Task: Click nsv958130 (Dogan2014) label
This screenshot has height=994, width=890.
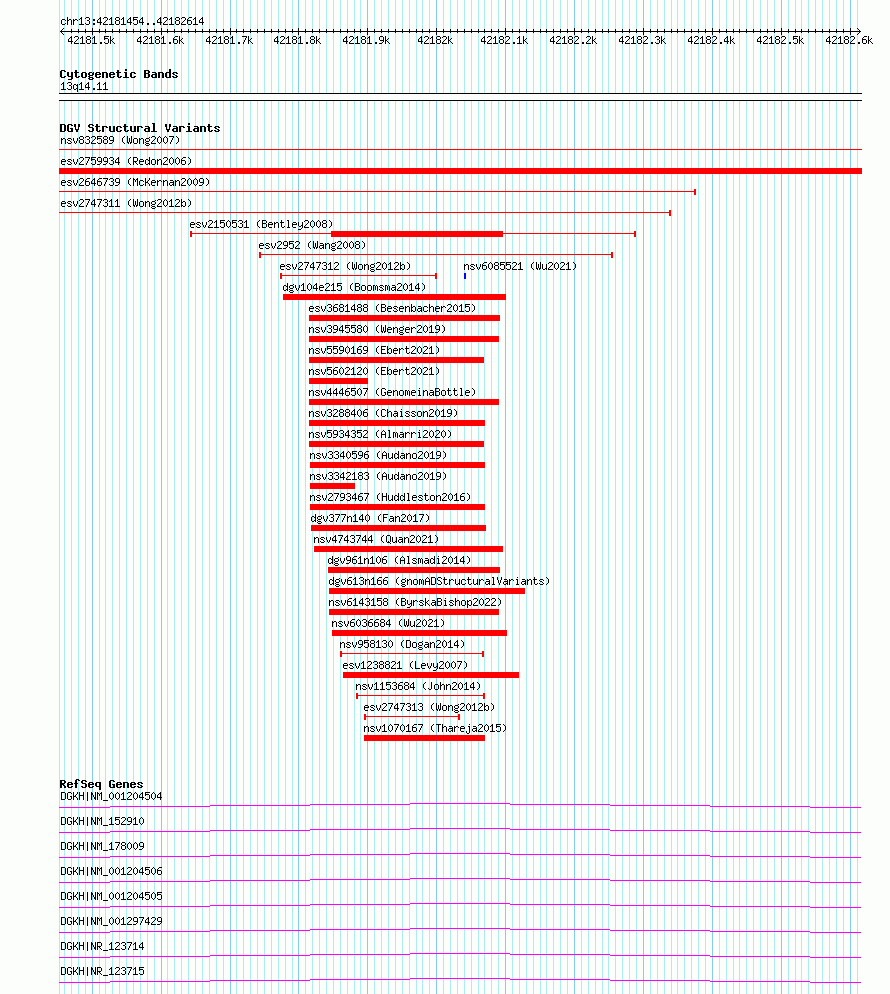Action: point(402,644)
